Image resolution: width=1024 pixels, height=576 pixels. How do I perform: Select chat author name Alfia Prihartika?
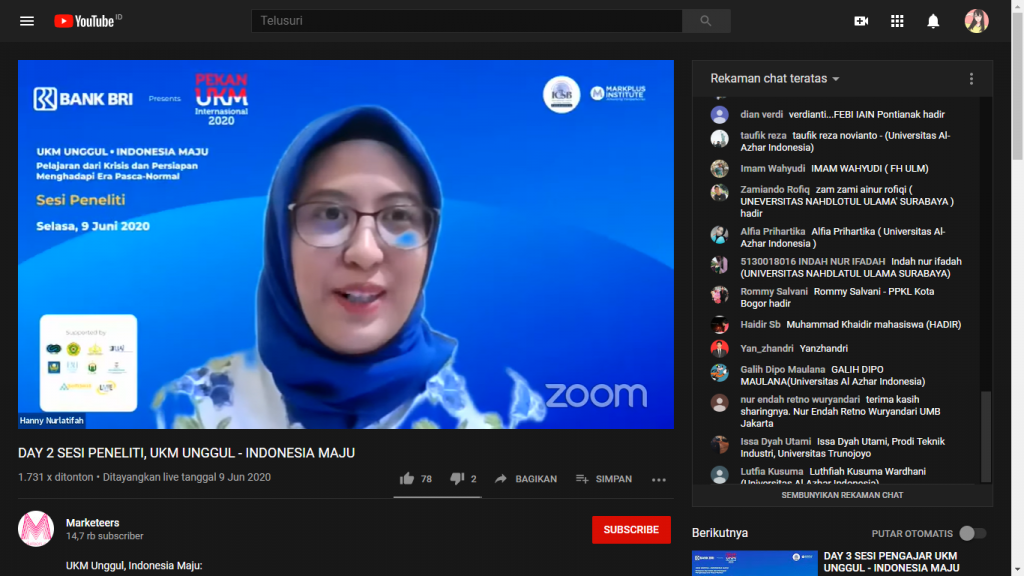pos(773,231)
